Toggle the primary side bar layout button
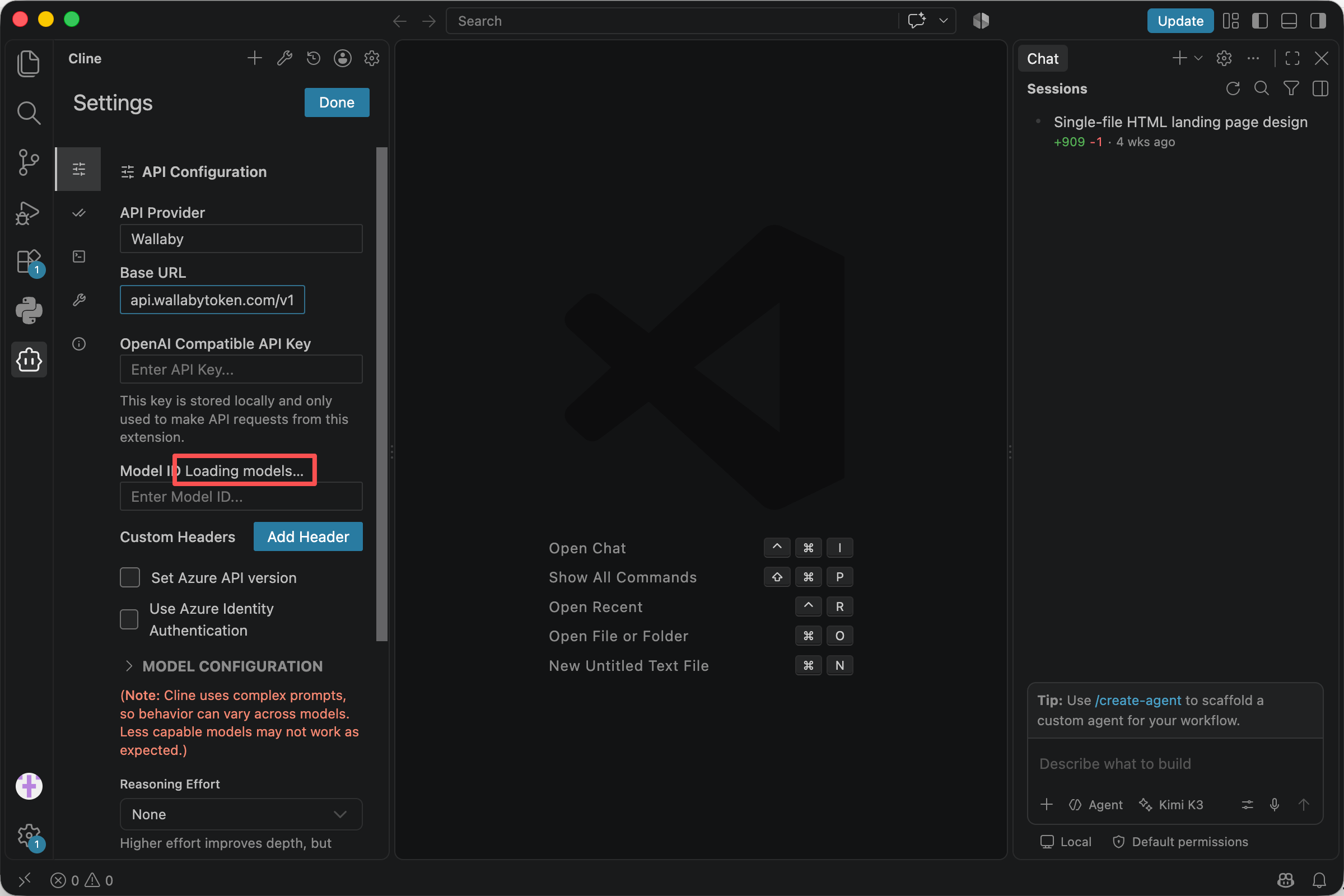Screen dimensions: 1344x896 pyautogui.click(x=1259, y=21)
